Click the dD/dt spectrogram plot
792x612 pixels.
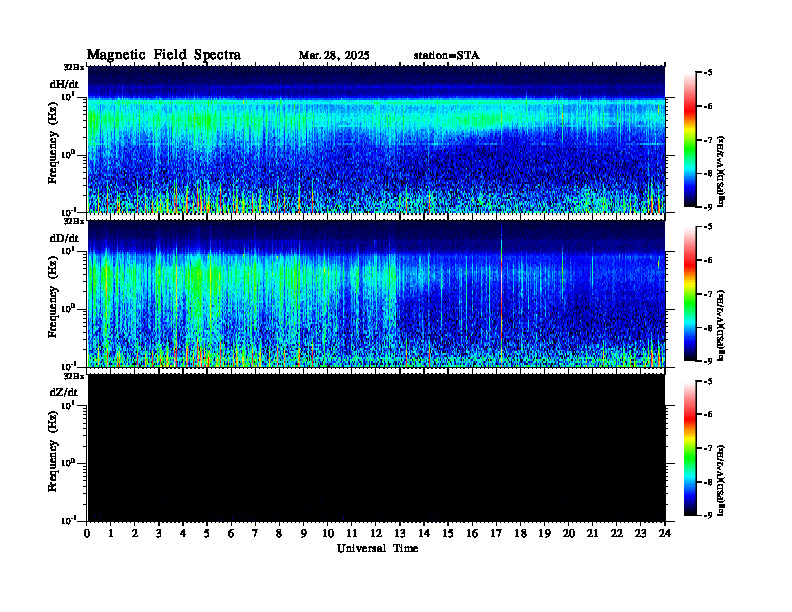pos(376,293)
